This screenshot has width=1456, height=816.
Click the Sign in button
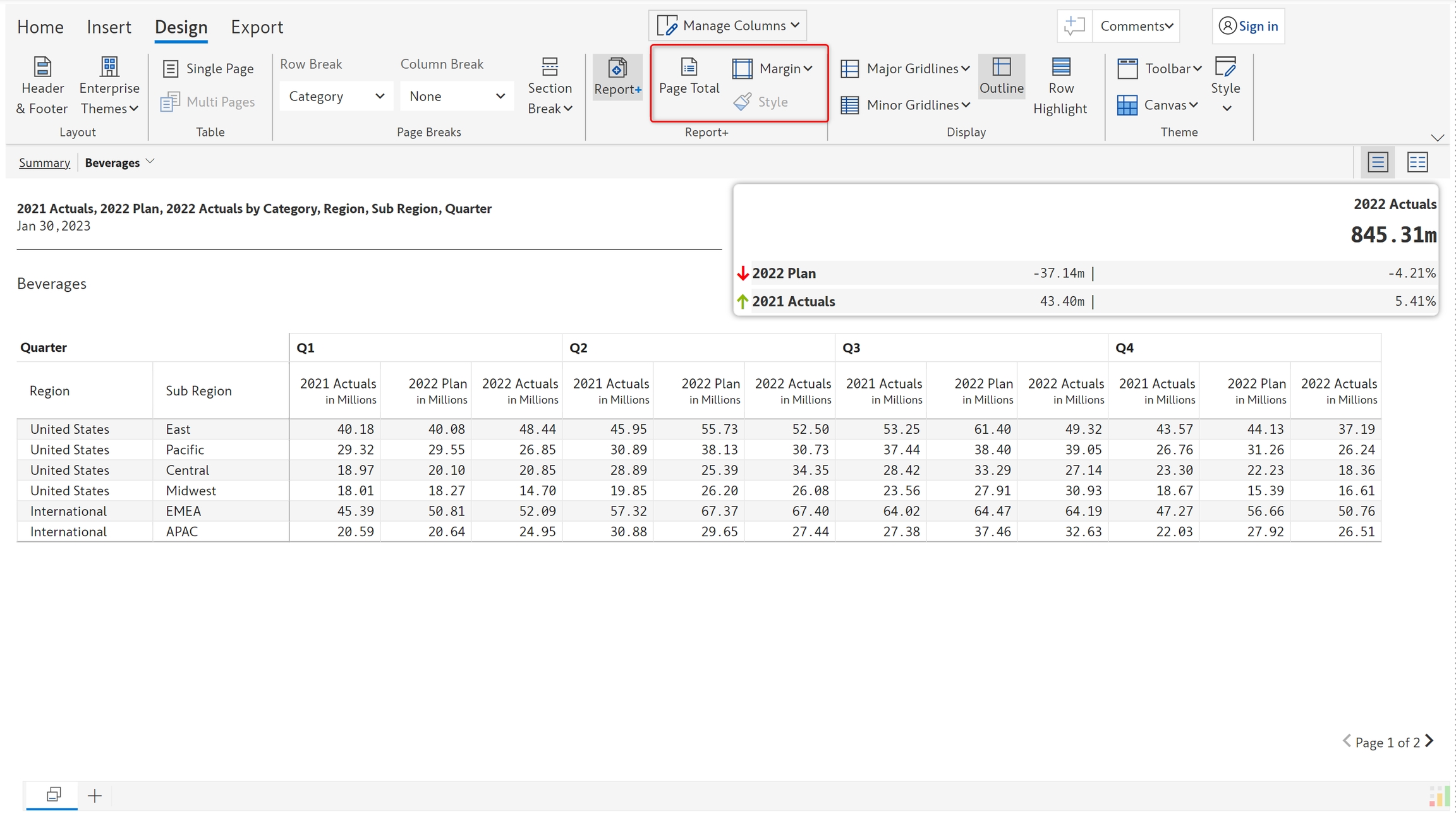pyautogui.click(x=1248, y=26)
